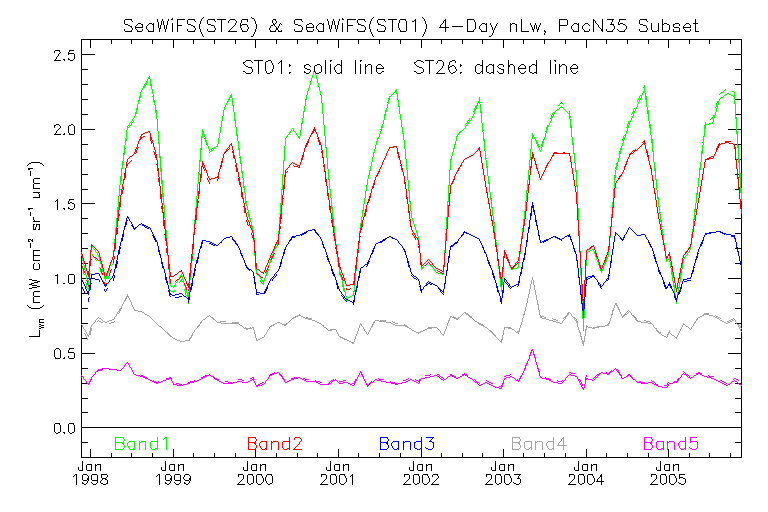The height and width of the screenshot is (512, 768).
Task: Click the gray Band4 legend label
Action: point(539,444)
